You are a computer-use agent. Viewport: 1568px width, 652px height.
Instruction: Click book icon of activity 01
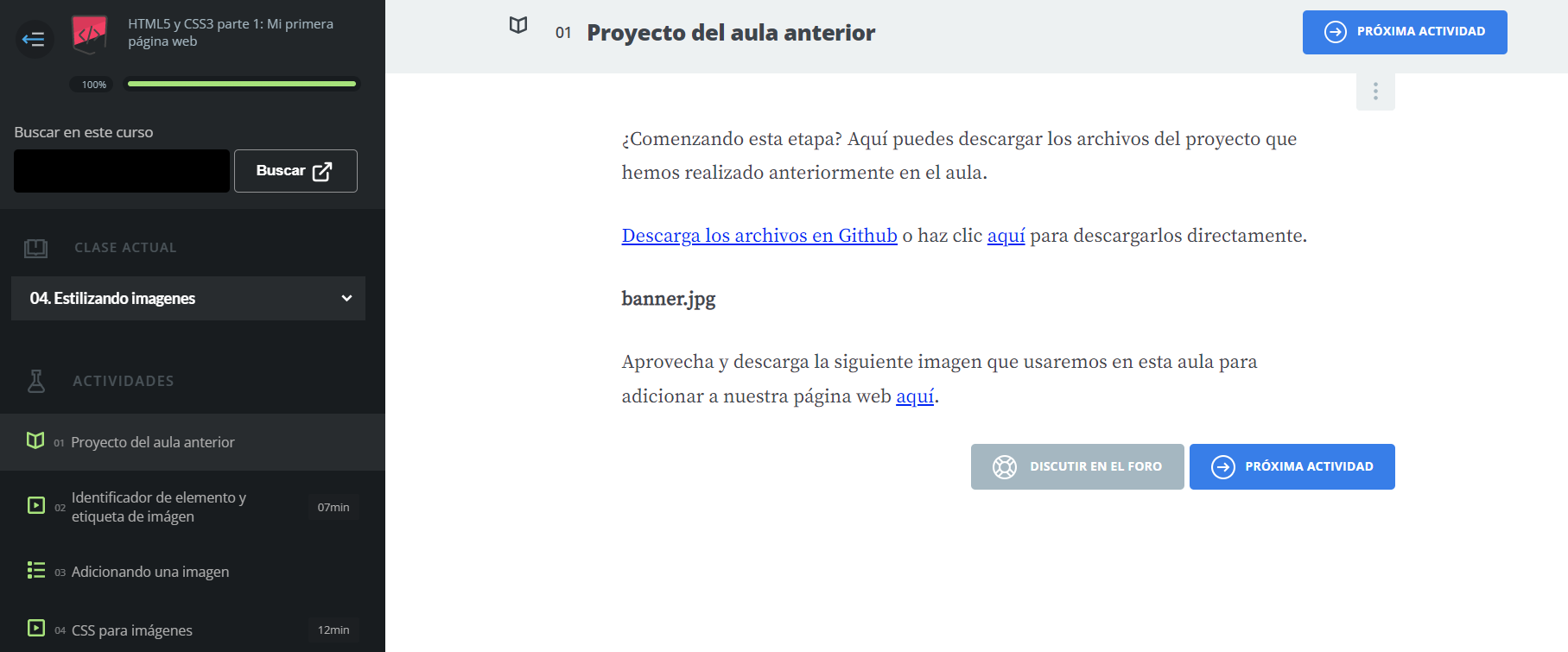35,440
